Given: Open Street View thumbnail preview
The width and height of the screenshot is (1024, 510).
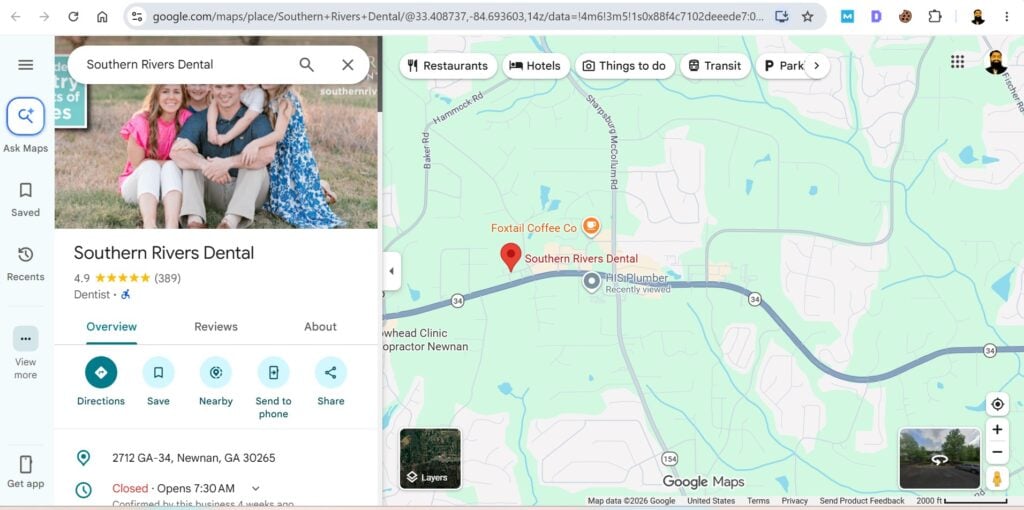Looking at the screenshot, I should point(940,458).
